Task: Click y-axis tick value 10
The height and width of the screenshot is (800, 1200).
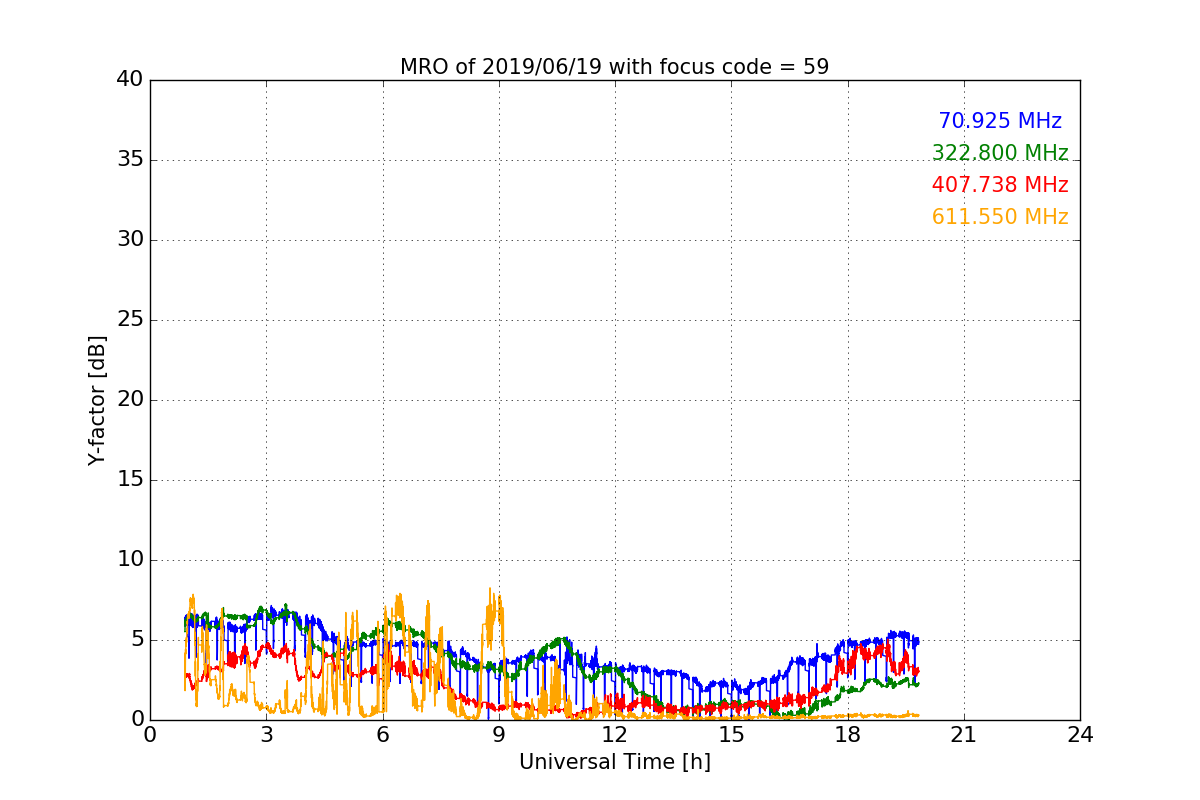Action: [x=130, y=560]
